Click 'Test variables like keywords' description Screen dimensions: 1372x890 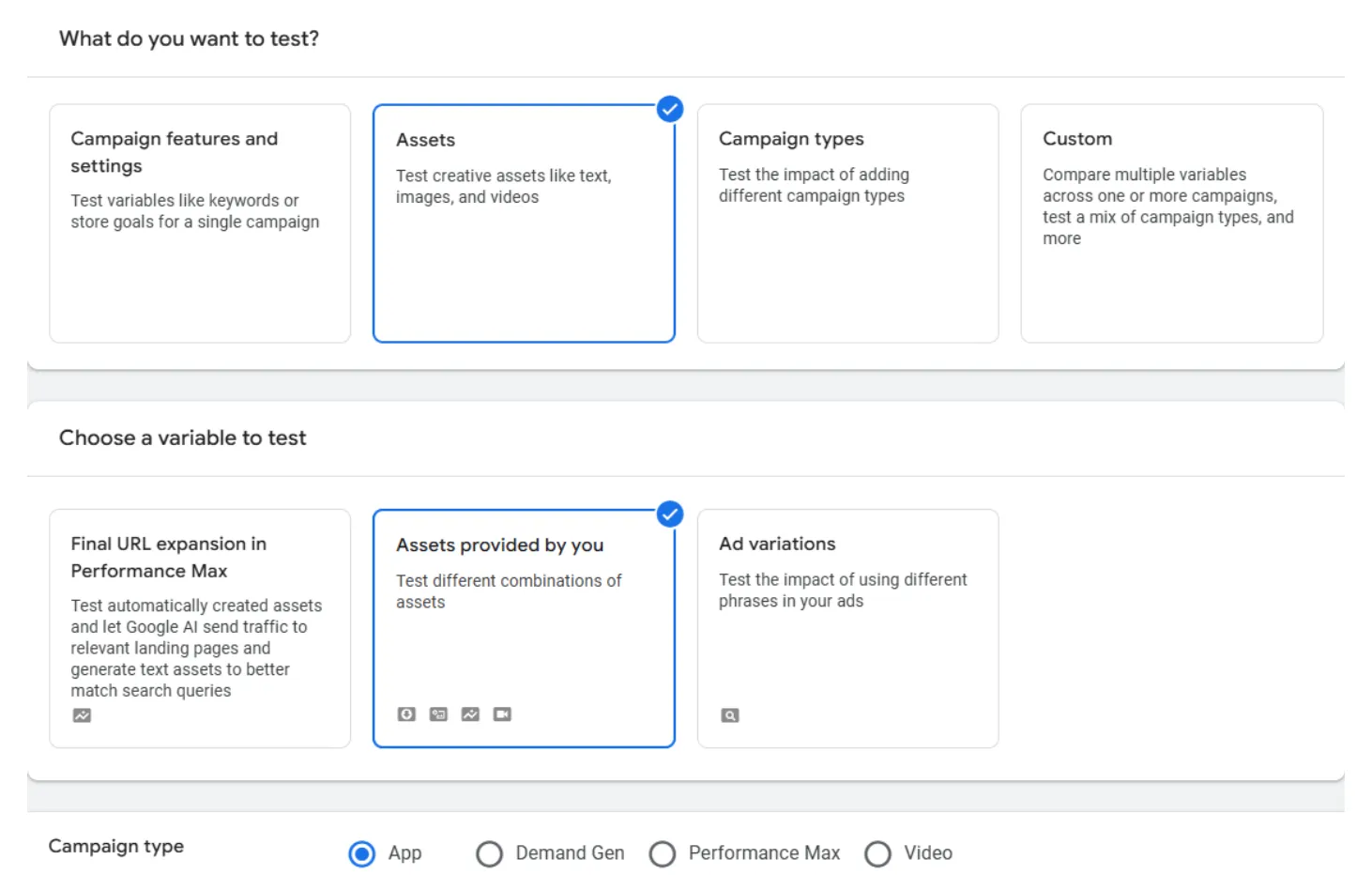tap(195, 211)
